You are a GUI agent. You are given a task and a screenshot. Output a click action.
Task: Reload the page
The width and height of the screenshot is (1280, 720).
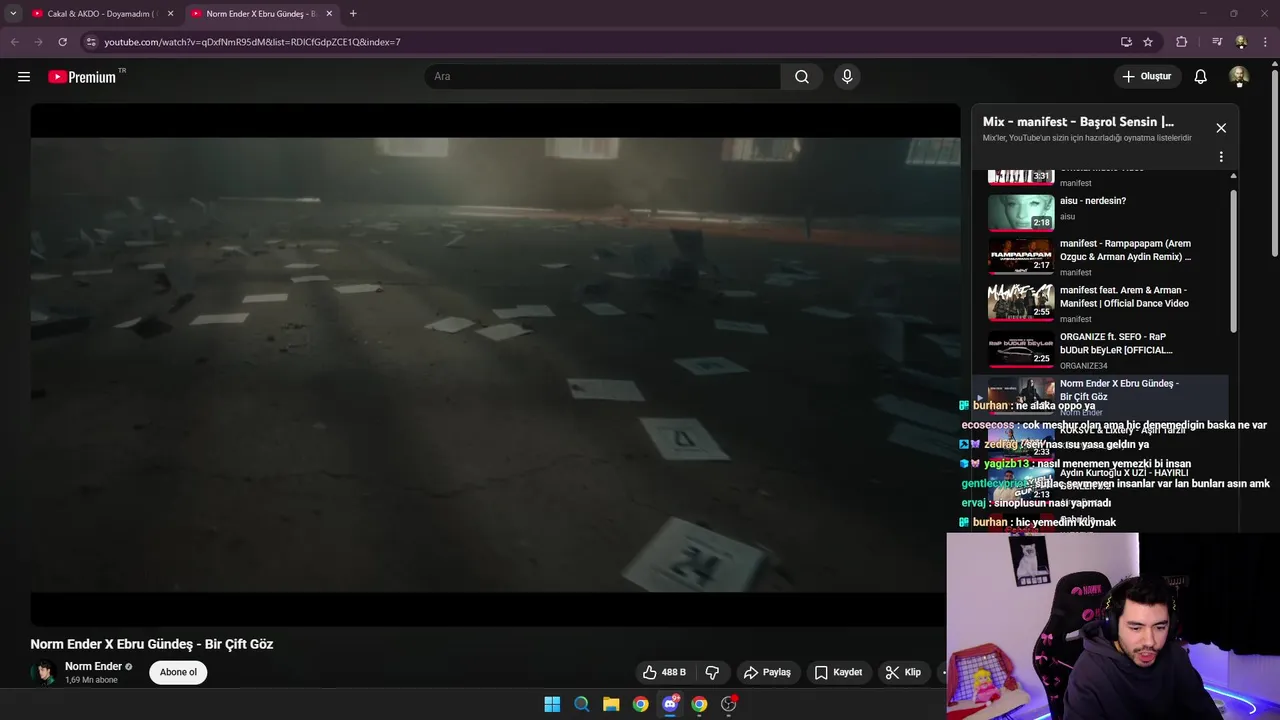[62, 42]
